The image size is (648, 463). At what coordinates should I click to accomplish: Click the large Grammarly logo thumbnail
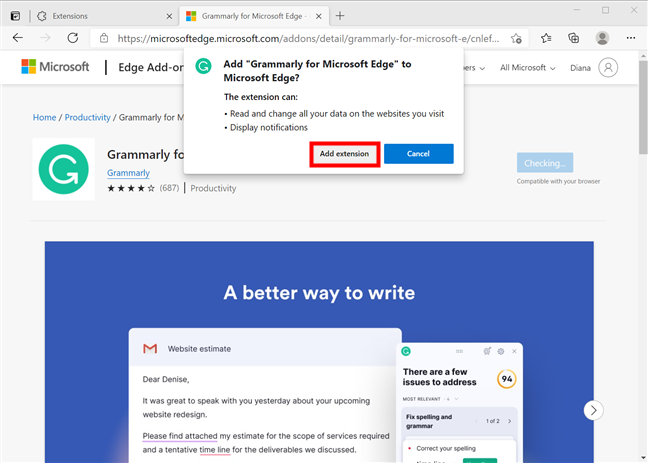pyautogui.click(x=63, y=169)
